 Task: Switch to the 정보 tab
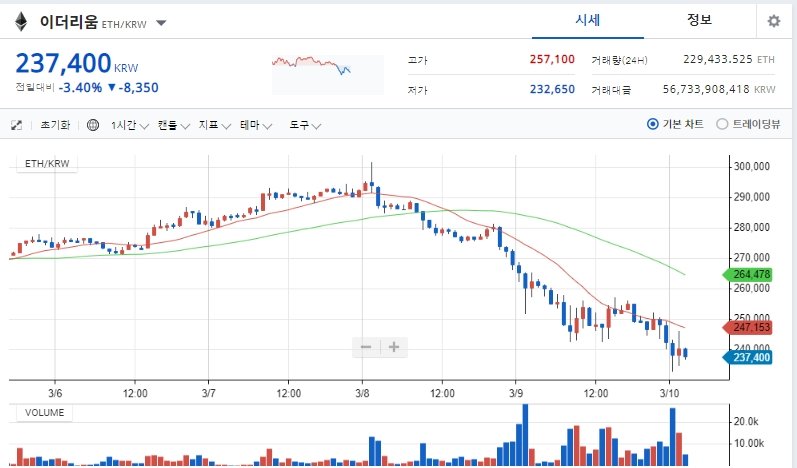click(x=699, y=20)
